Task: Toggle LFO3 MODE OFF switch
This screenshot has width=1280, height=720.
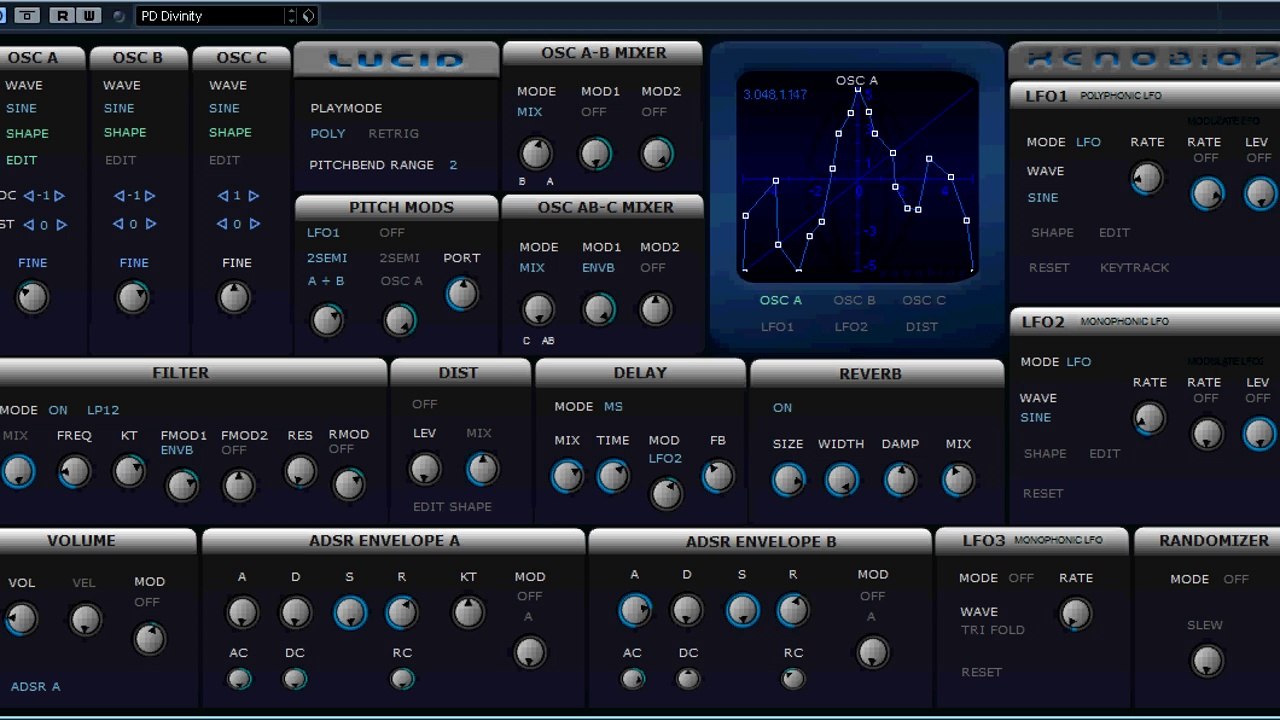Action: (1021, 578)
